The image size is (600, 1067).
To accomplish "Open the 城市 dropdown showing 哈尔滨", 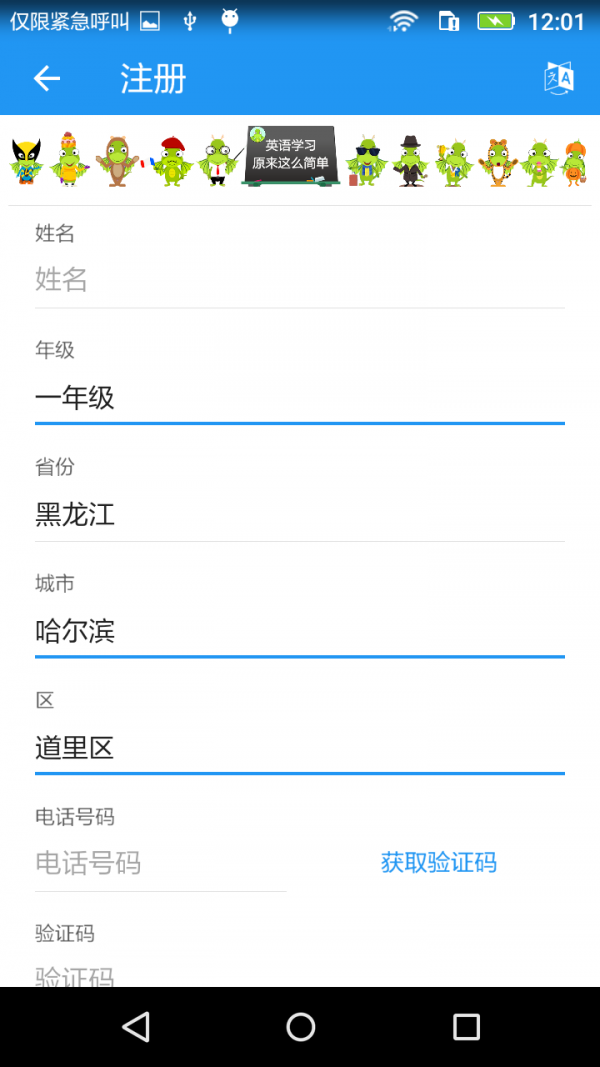I will point(300,631).
